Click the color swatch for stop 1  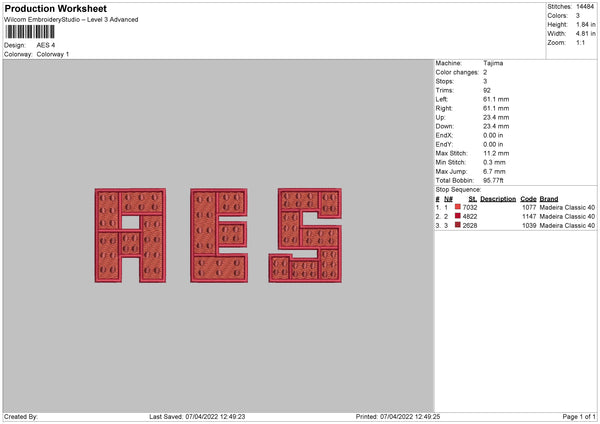click(457, 207)
